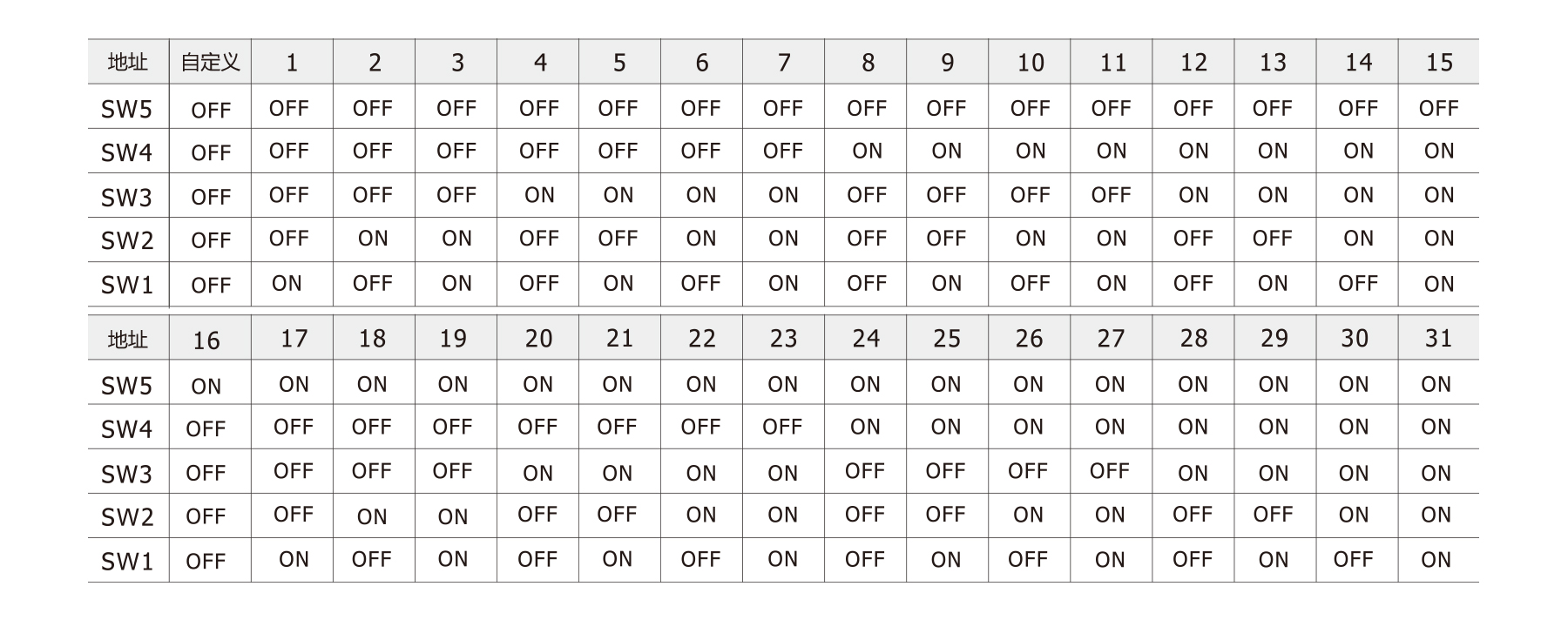Select the address 15 header cell
The width and height of the screenshot is (1568, 620).
click(1438, 63)
